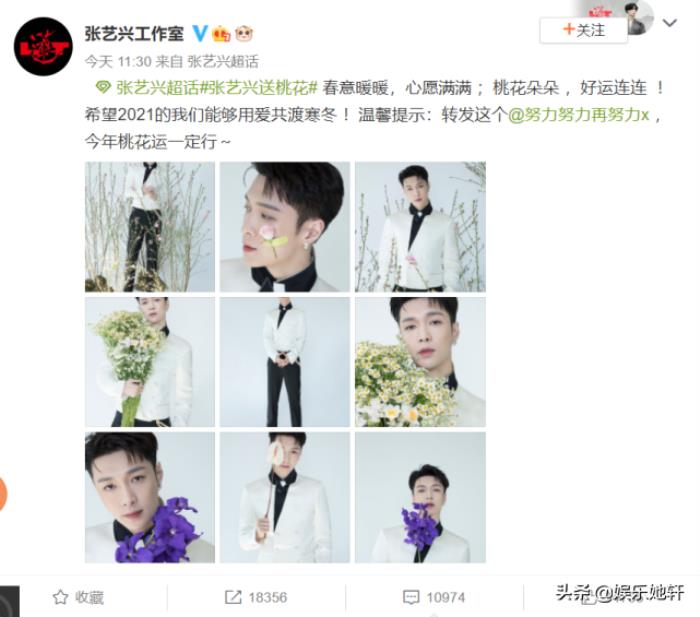Open the center full-body standing photo

[285, 362]
